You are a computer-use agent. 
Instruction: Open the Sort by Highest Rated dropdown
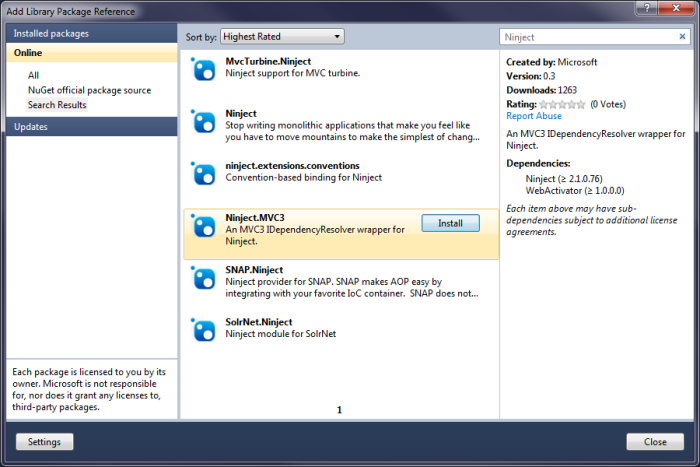point(282,37)
